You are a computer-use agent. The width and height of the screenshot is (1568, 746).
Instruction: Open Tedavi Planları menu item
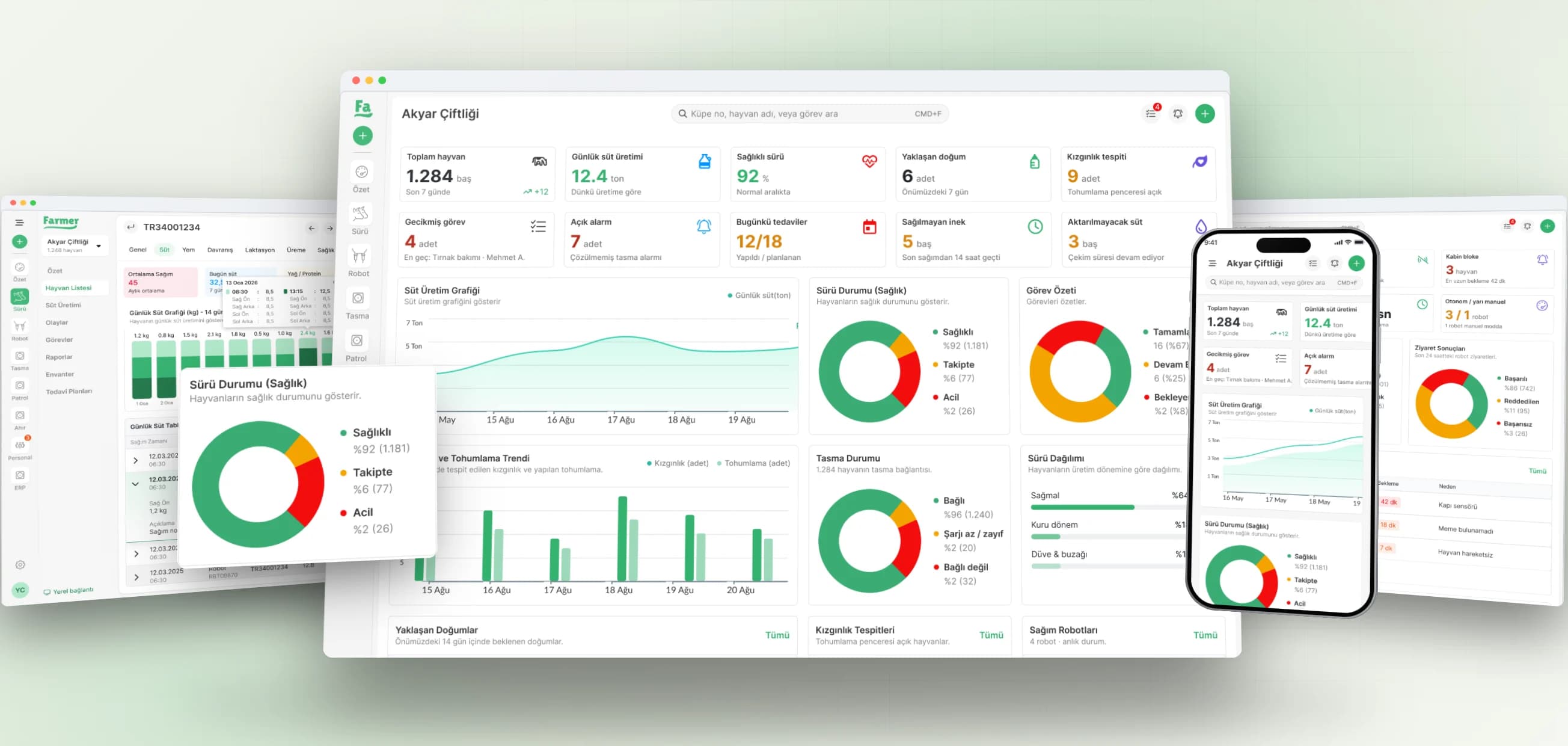coord(69,392)
